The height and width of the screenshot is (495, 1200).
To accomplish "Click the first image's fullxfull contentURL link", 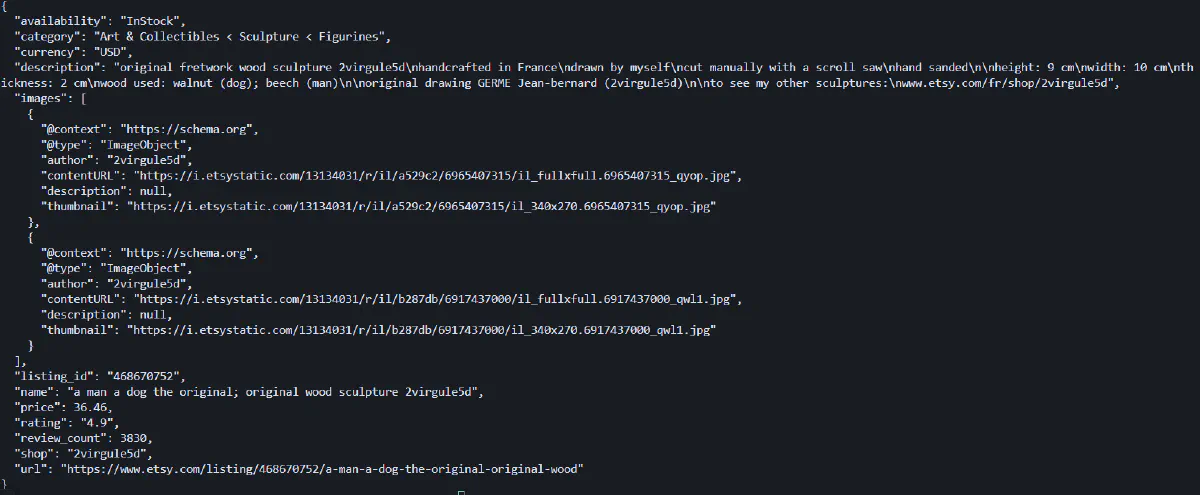I will 438,176.
